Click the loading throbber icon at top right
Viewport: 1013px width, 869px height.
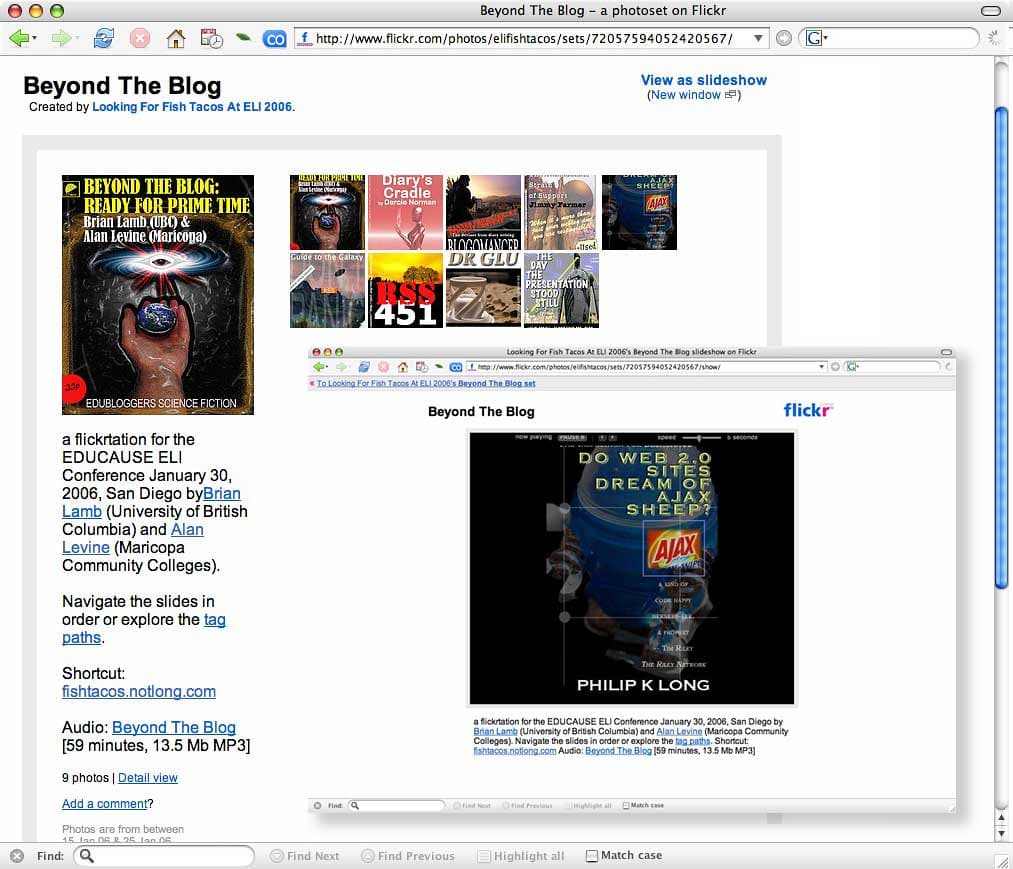pyautogui.click(x=994, y=38)
